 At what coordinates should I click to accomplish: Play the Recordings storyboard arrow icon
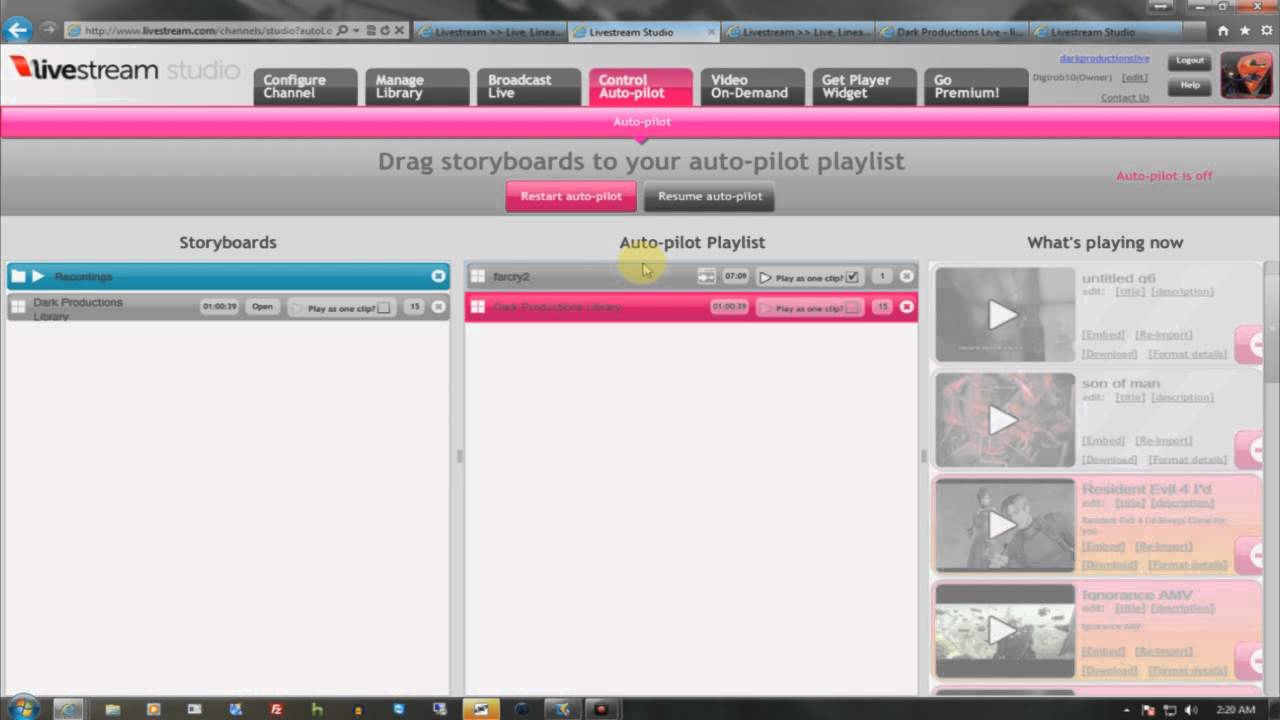(38, 276)
